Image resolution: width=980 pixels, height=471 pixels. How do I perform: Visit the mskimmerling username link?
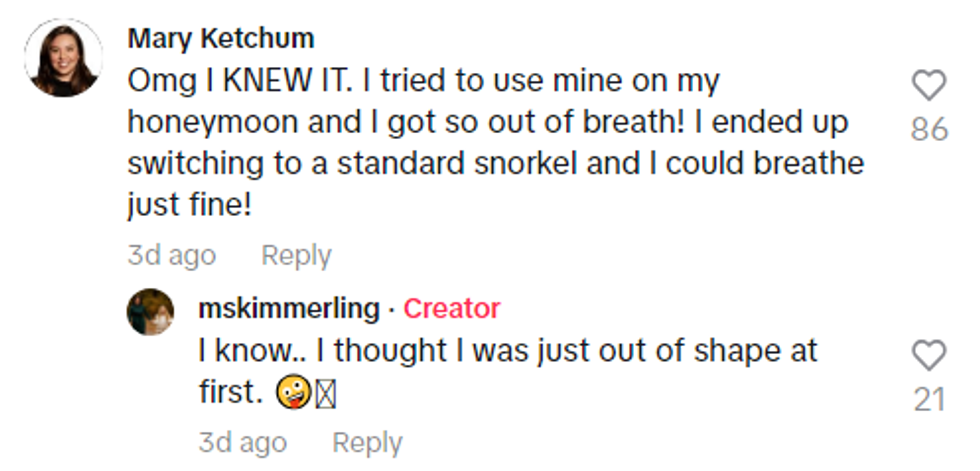tap(289, 309)
